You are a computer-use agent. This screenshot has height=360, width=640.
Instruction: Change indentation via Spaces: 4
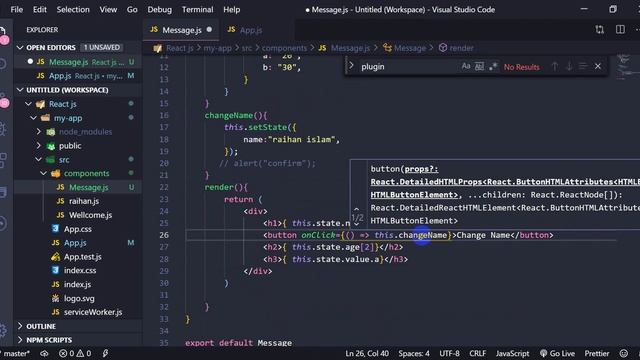coord(414,353)
